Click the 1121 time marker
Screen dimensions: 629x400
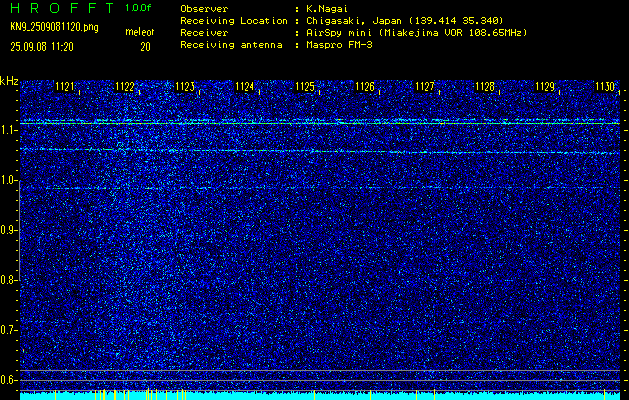pyautogui.click(x=65, y=87)
